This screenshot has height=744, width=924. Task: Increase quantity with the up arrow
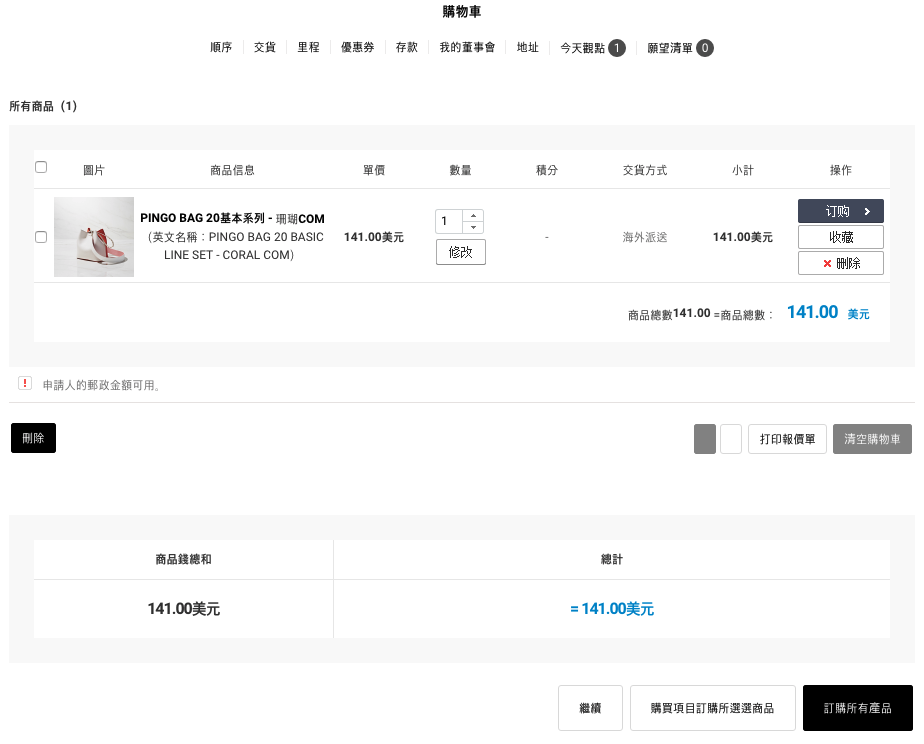tap(473, 215)
